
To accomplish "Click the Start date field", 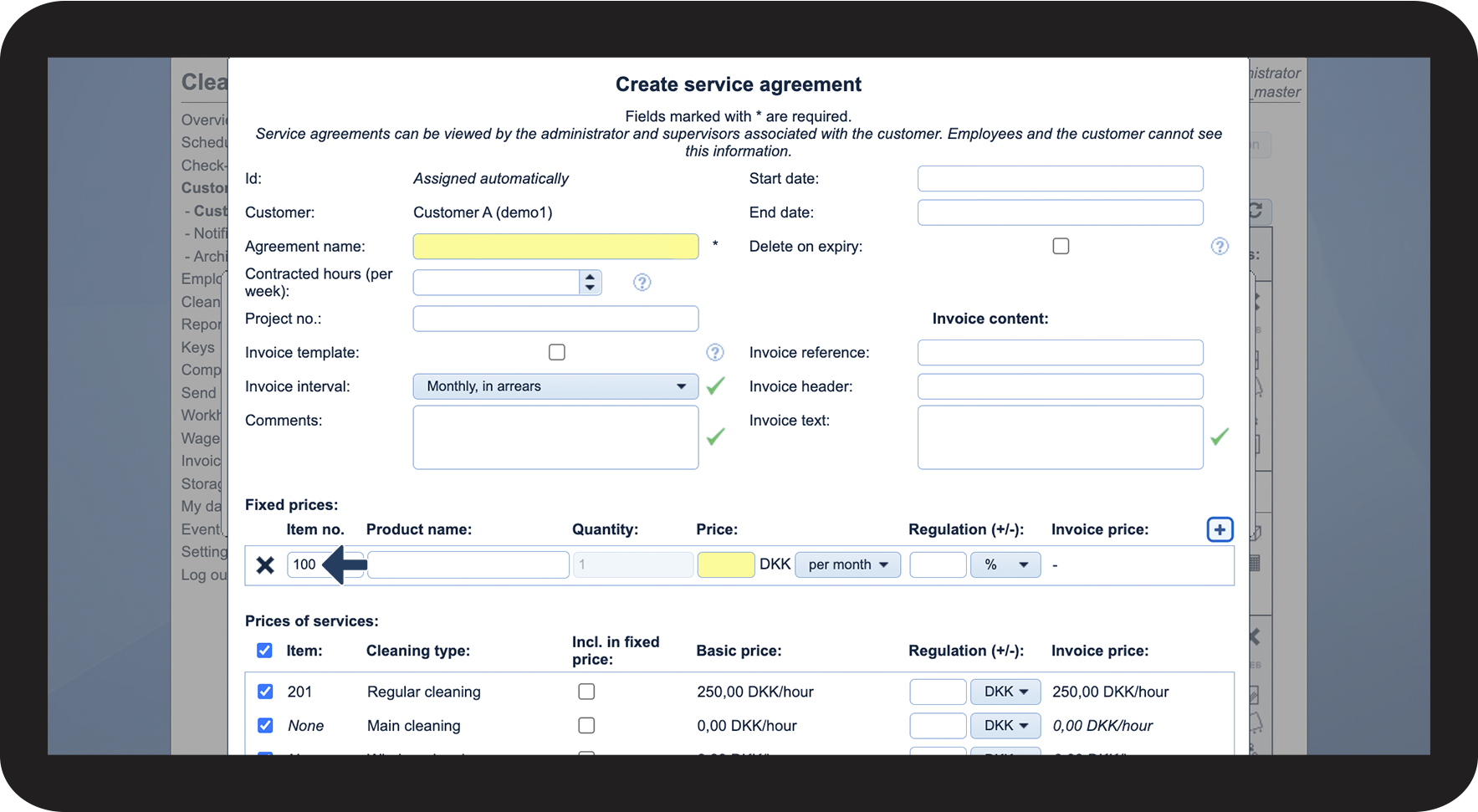I will pos(1060,178).
